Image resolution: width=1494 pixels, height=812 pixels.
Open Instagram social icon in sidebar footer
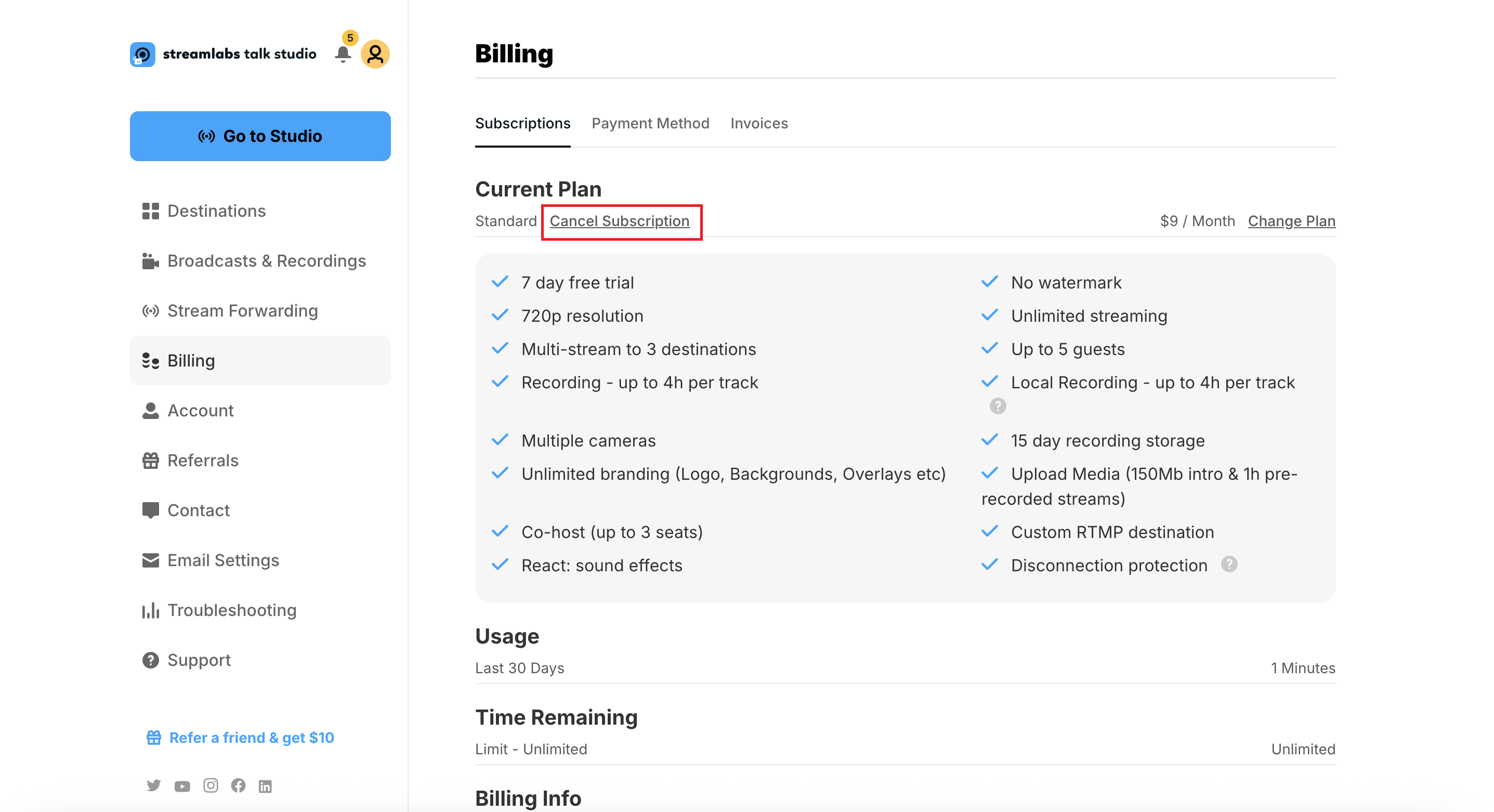[x=211, y=785]
